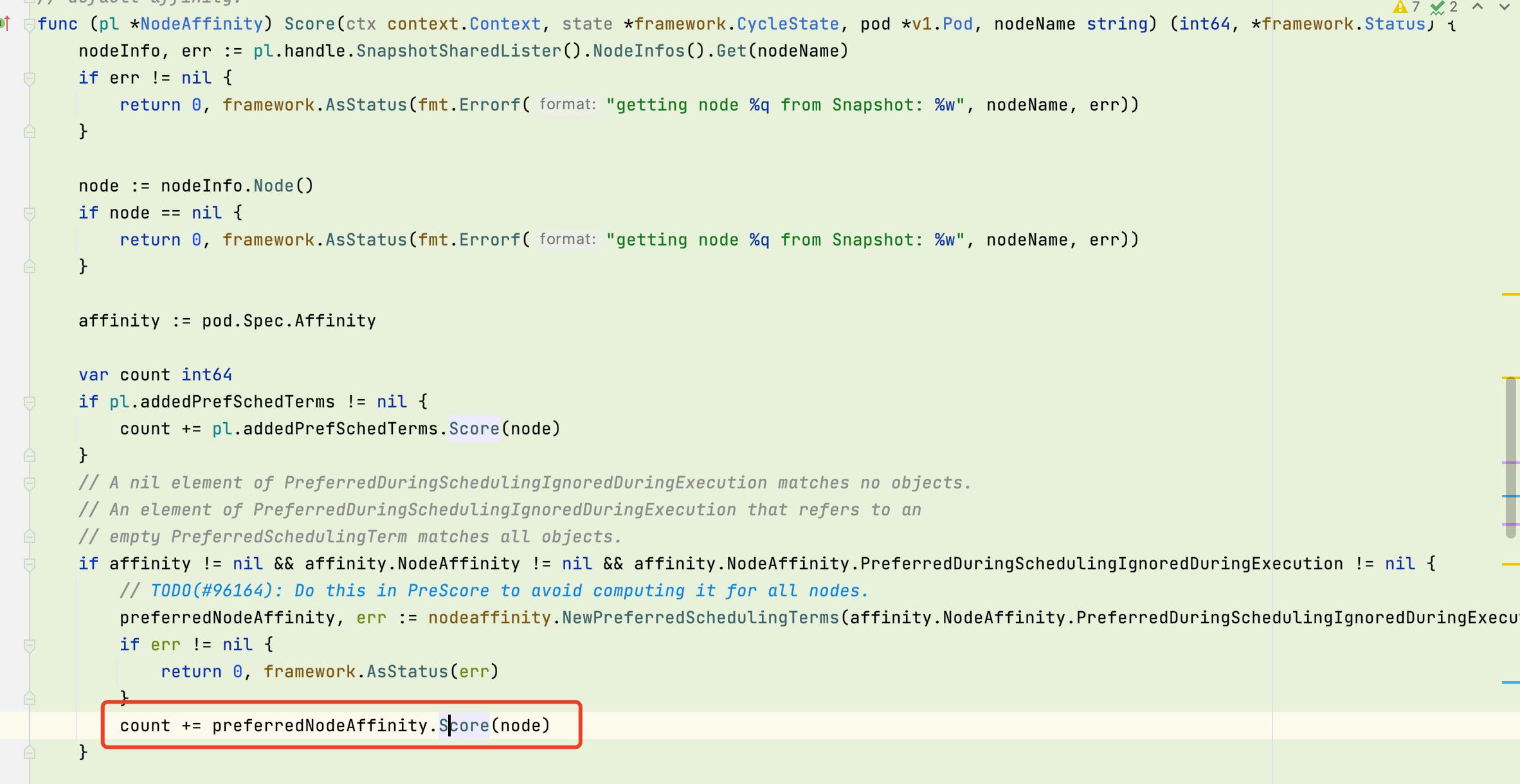
Task: Click topmost yellow warning stripe mark in scrollbar
Action: 1510,294
